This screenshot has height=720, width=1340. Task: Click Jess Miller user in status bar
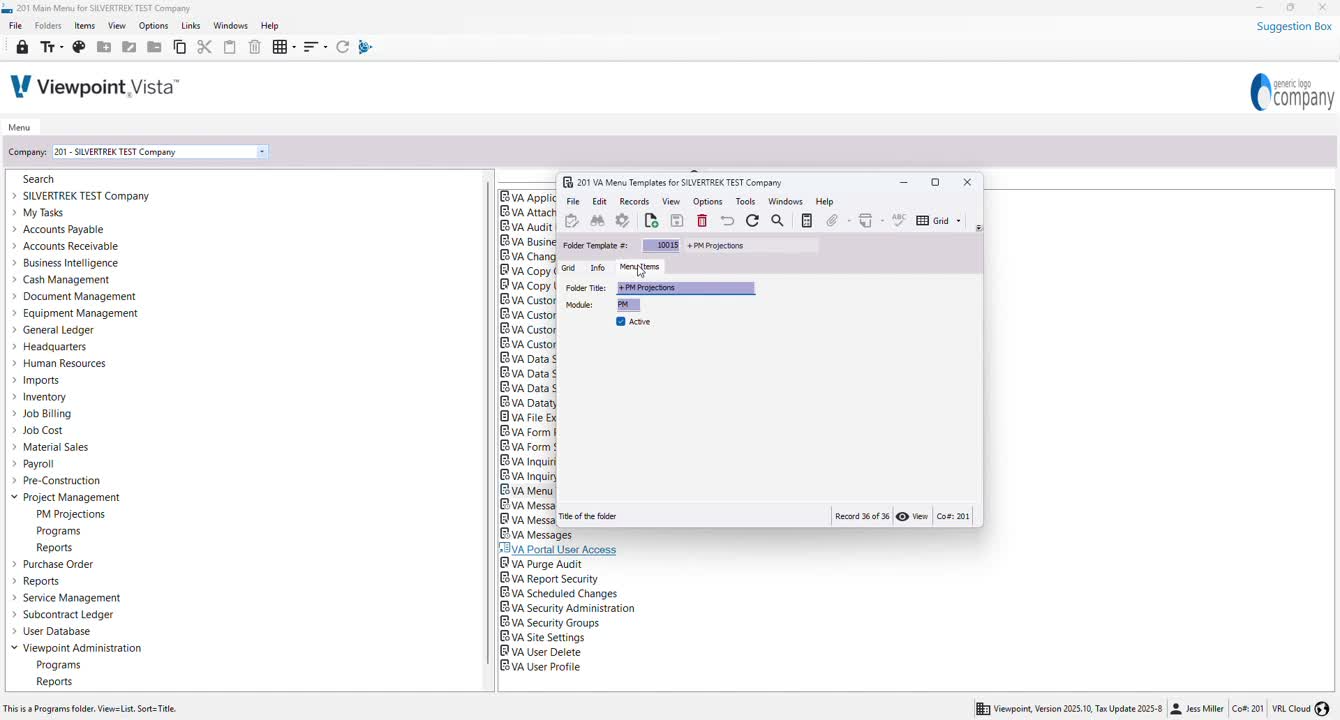pos(1197,709)
